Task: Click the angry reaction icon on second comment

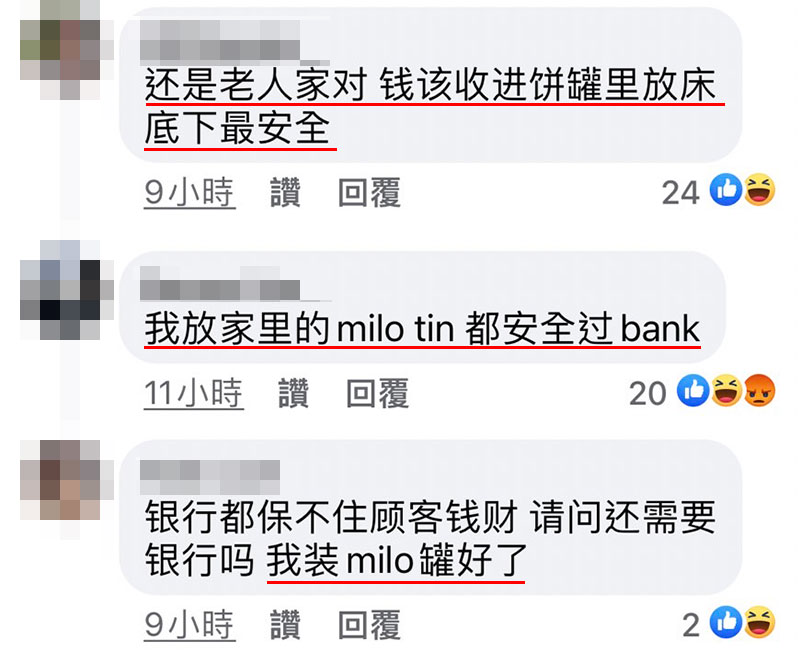Action: [760, 390]
